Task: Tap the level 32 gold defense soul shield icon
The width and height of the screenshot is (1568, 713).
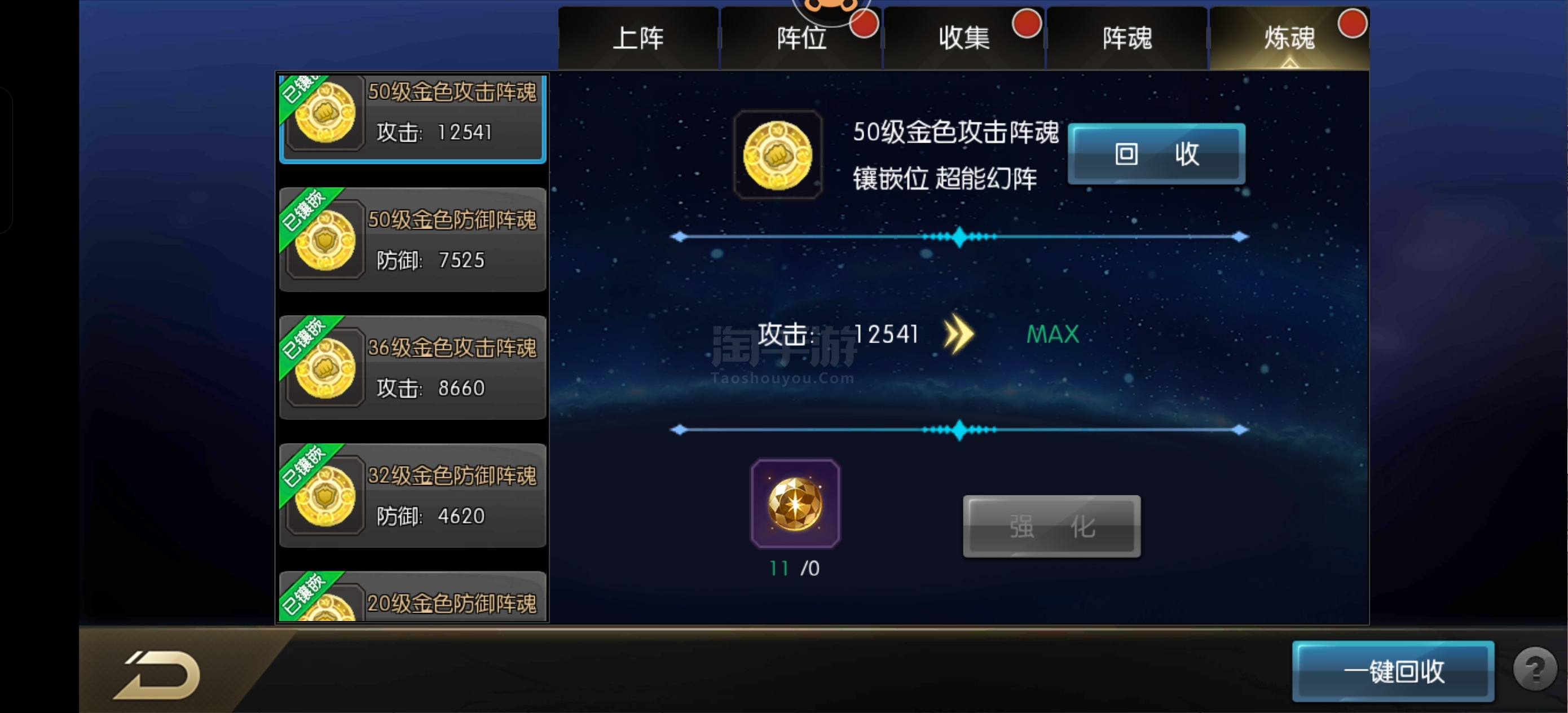Action: coord(325,496)
